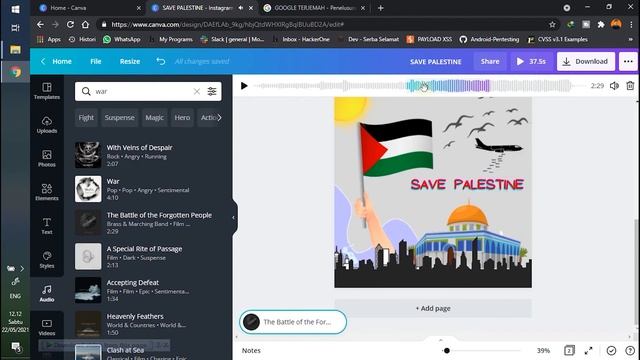640x360 pixels.
Task: Open the Elements panel
Action: click(x=47, y=192)
